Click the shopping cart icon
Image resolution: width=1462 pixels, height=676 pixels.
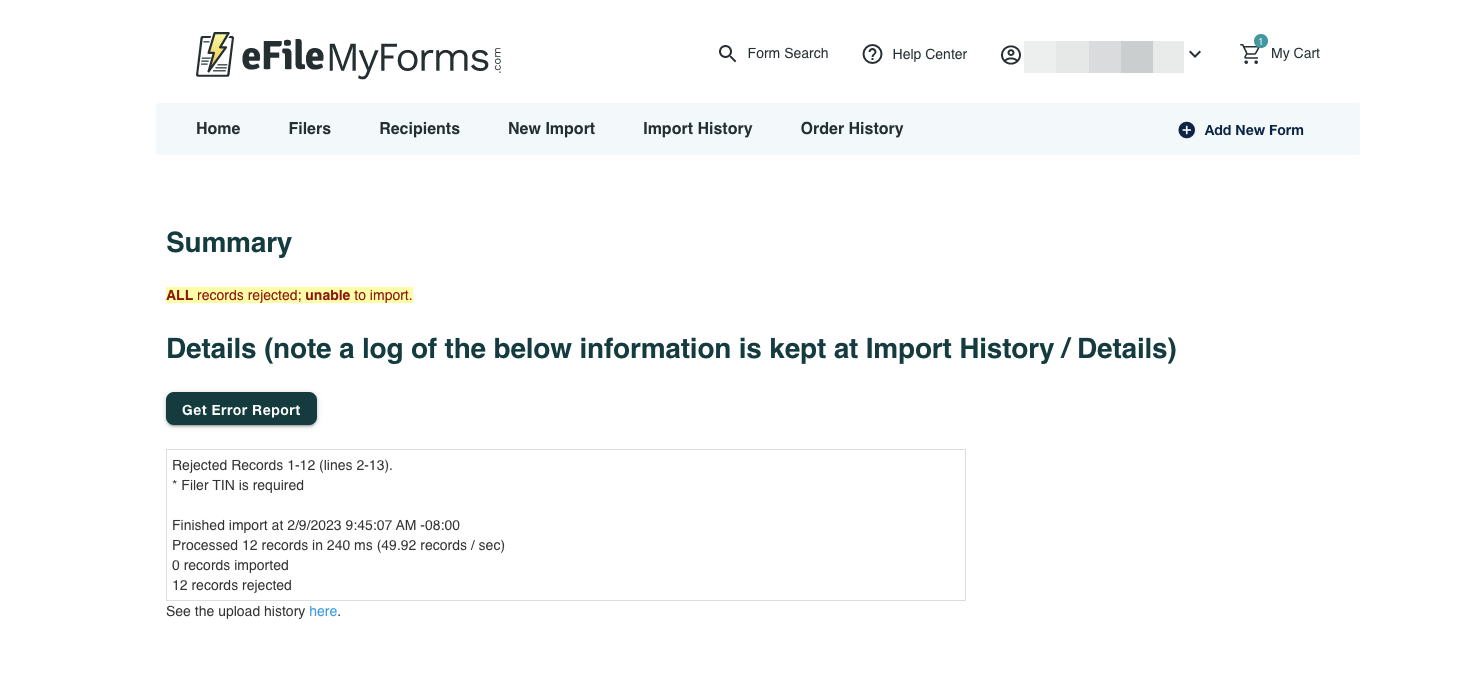tap(1250, 55)
